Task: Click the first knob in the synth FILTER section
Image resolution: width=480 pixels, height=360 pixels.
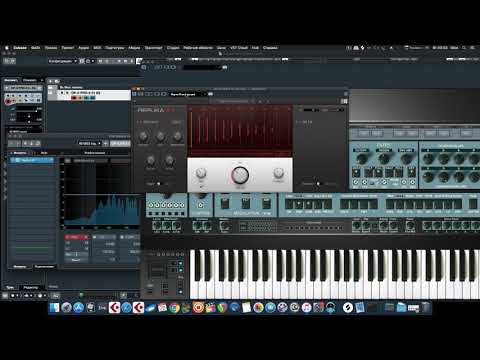Action: click(x=362, y=159)
